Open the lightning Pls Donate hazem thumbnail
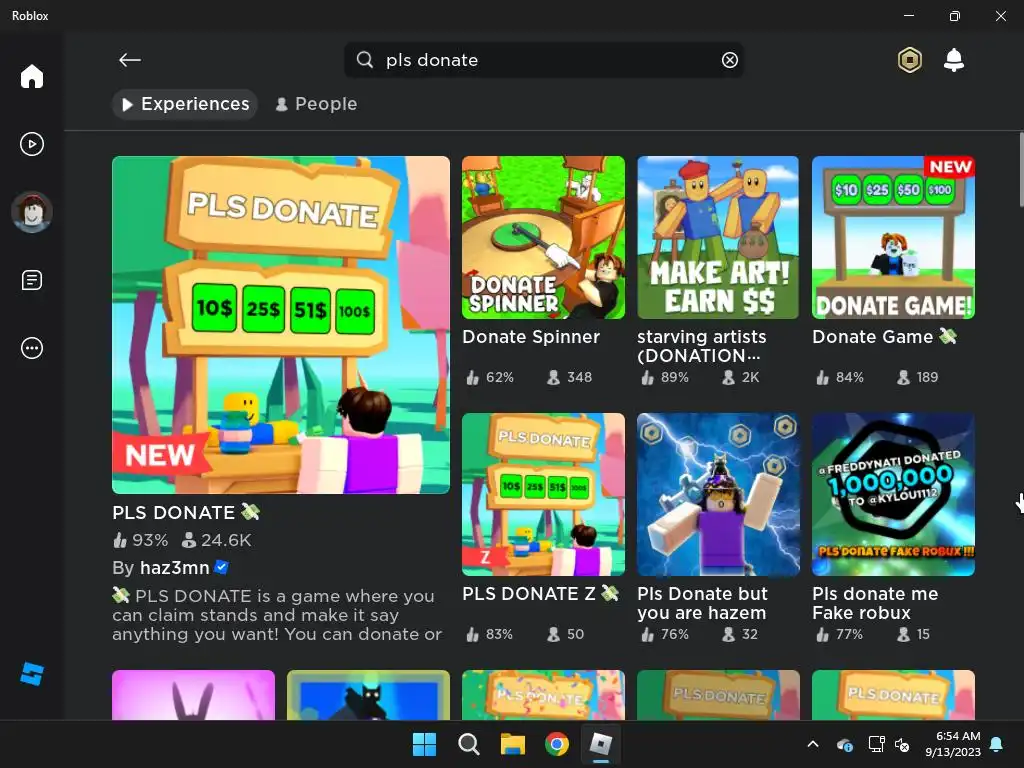1024x768 pixels. tap(718, 494)
